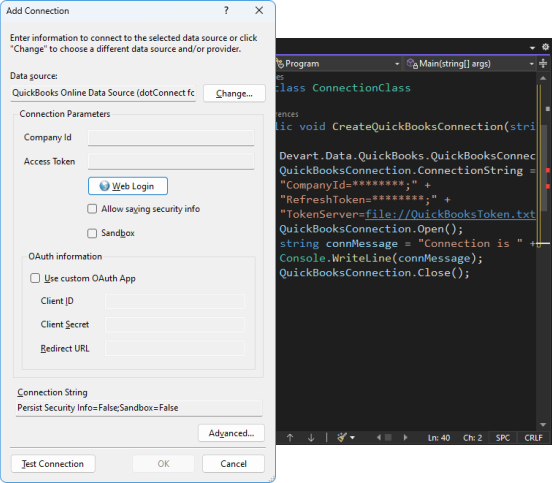The height and width of the screenshot is (483, 552).
Task: Close the Add Connection dialog
Action: pyautogui.click(x=259, y=11)
